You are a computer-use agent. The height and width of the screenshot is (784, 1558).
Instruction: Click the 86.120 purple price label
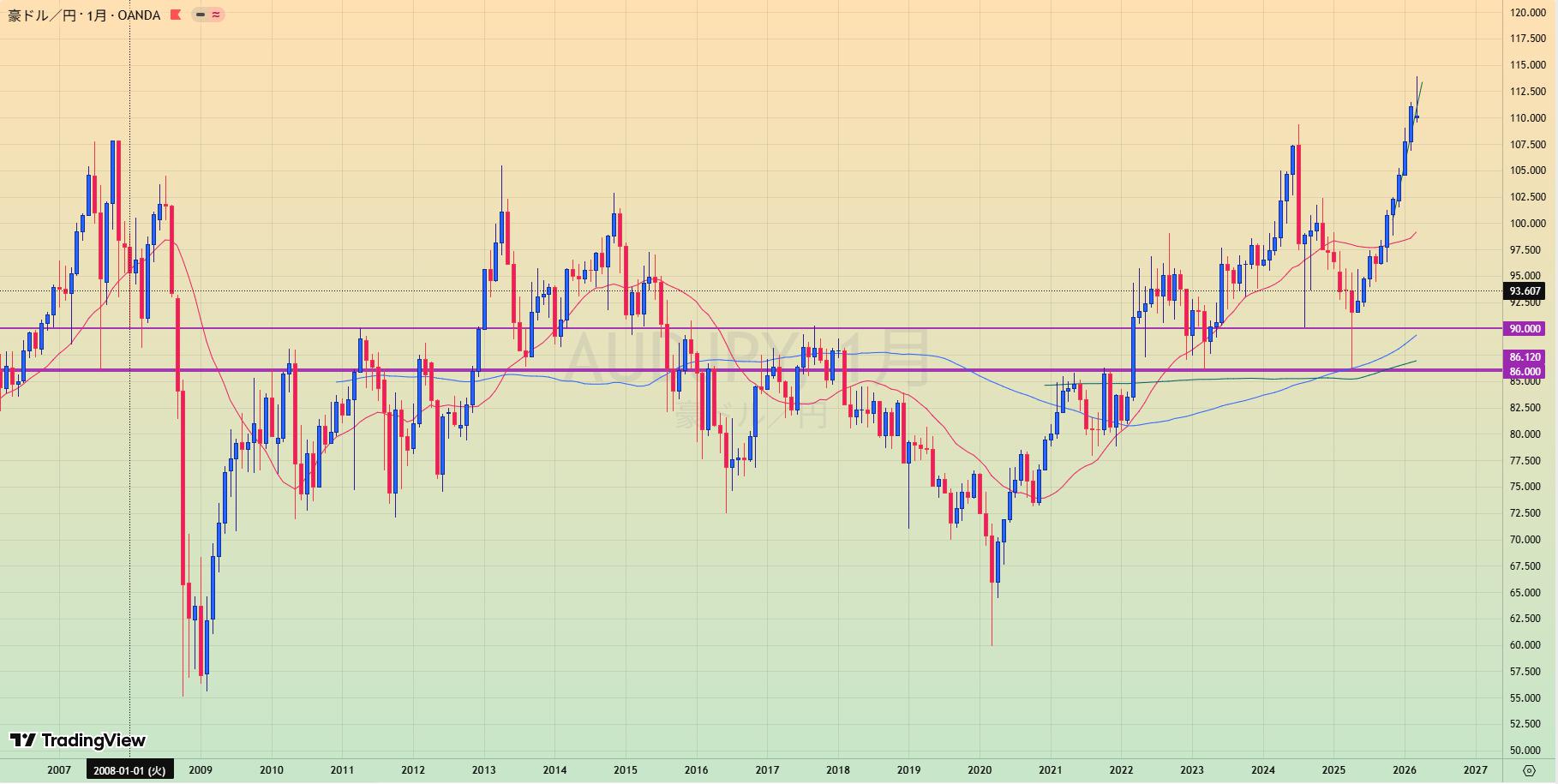point(1525,357)
